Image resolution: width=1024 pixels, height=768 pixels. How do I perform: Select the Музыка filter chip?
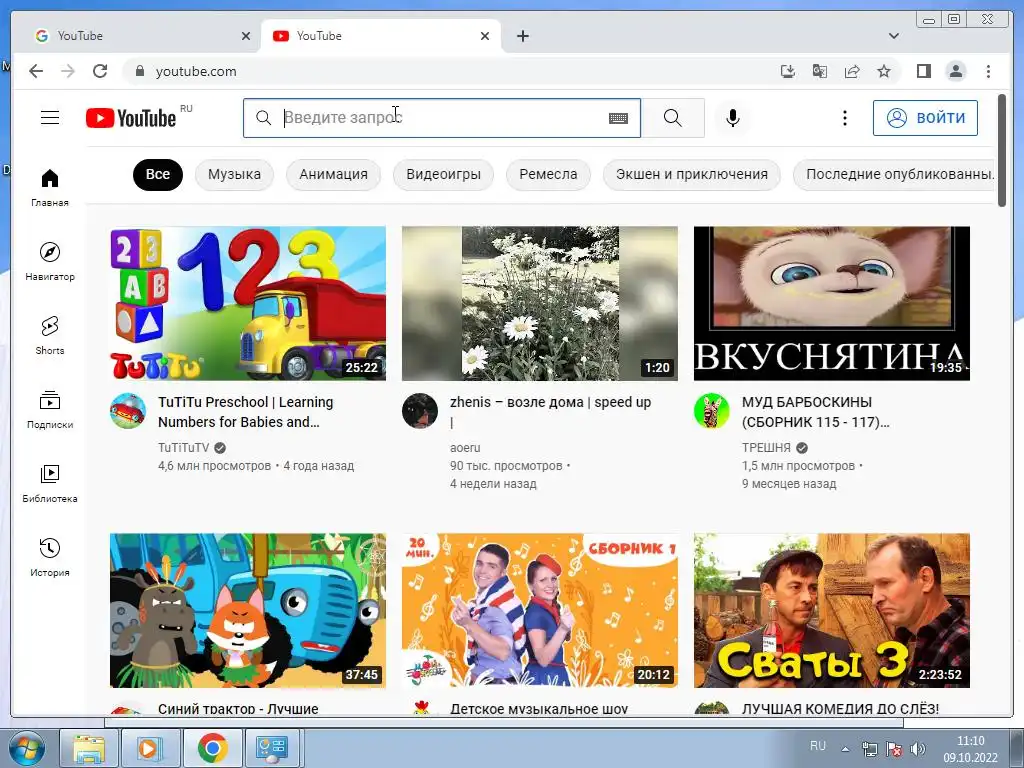click(234, 174)
